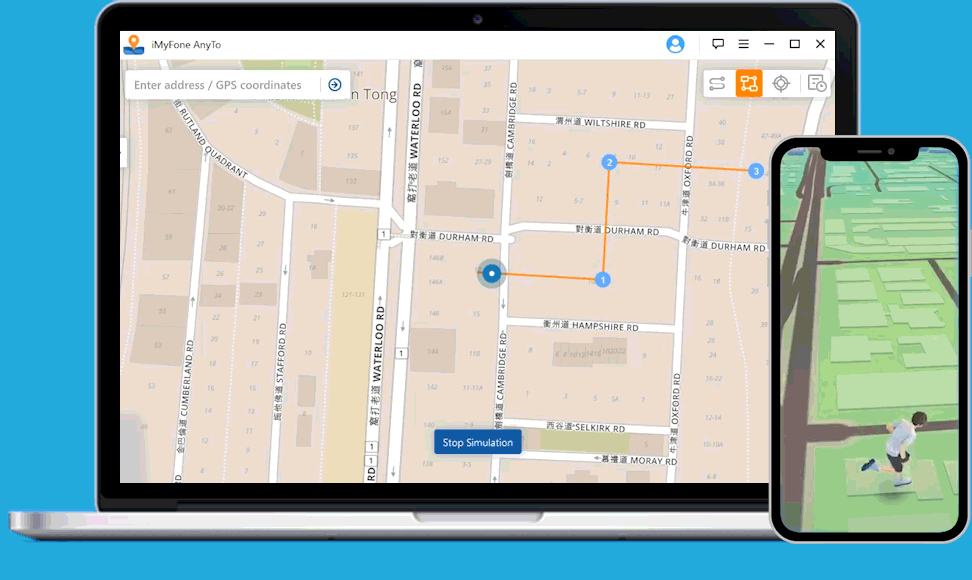Select the orange Multi-spot Mode icon
972x580 pixels.
(749, 83)
